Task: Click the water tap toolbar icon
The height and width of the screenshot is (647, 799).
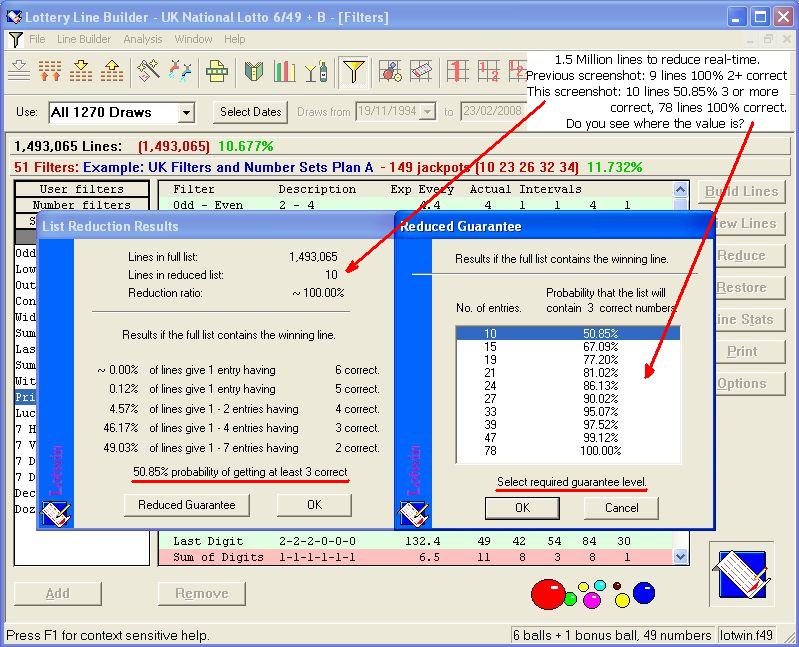Action: click(x=181, y=71)
